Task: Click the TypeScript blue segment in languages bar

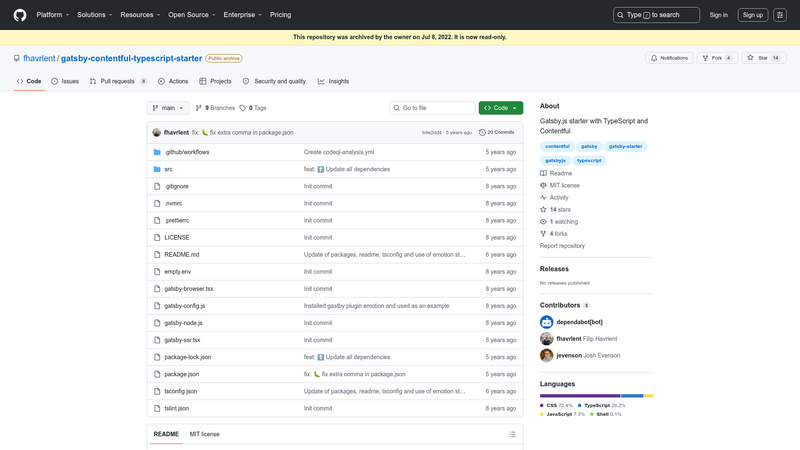Action: [632, 396]
